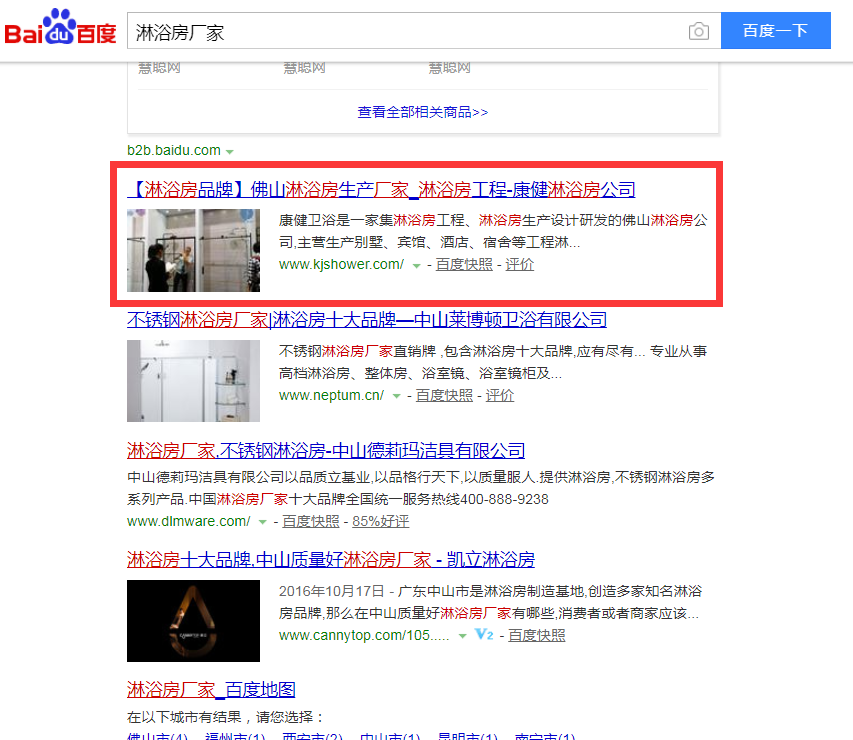This screenshot has height=740, width=853.
Task: Click 评价 for kjshower result
Action: point(520,264)
